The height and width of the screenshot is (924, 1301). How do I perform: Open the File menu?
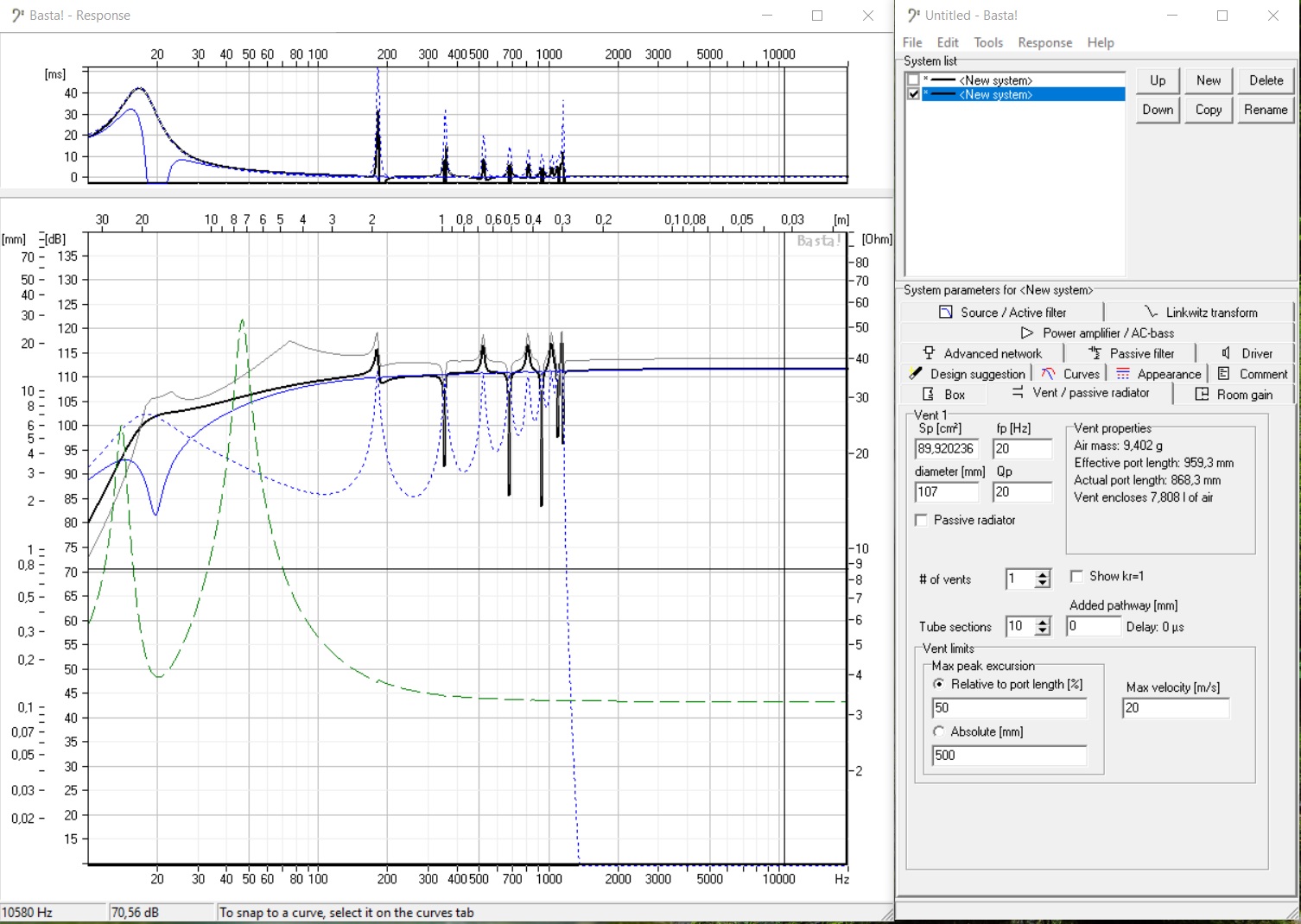[912, 42]
